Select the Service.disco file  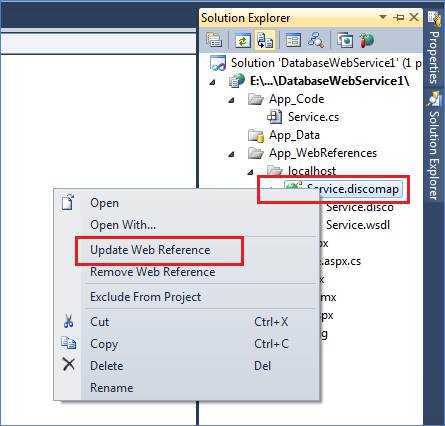[360, 207]
